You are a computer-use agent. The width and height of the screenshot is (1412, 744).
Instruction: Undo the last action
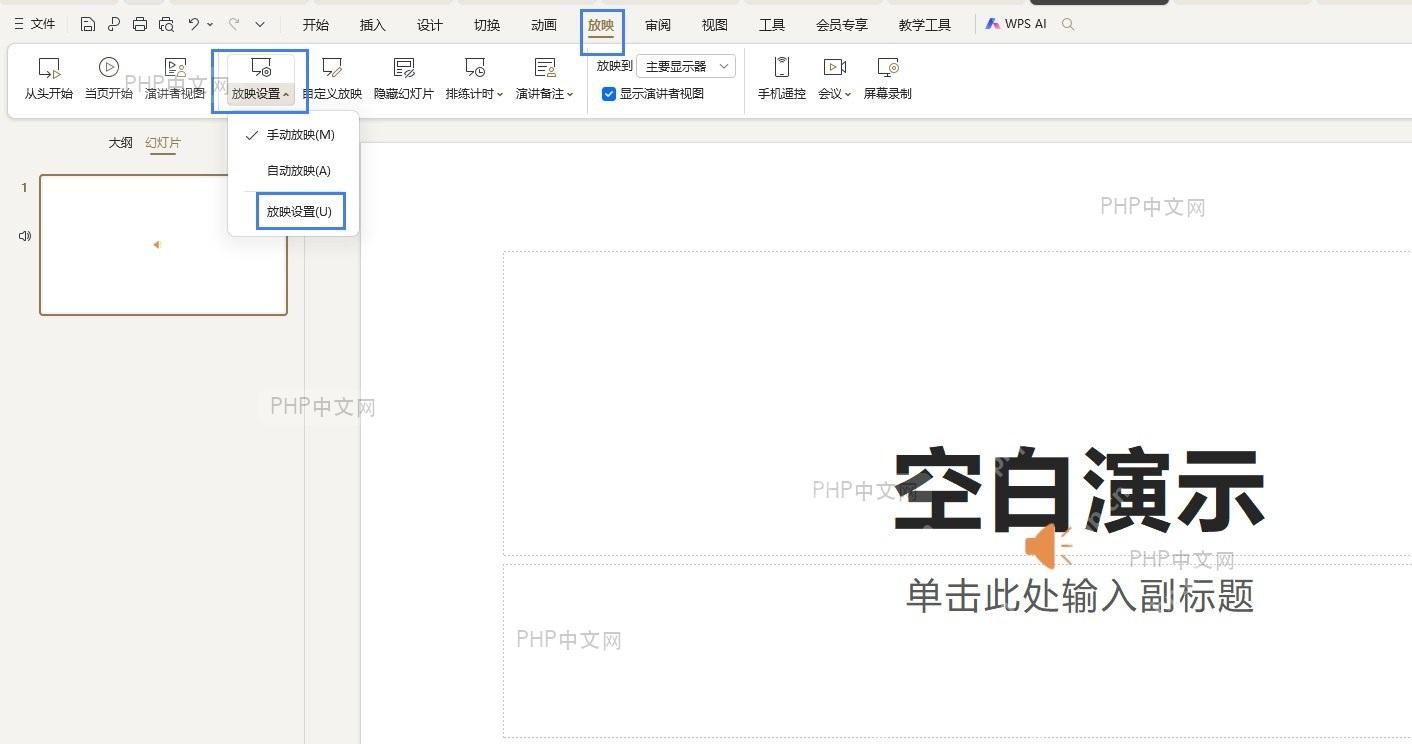194,24
